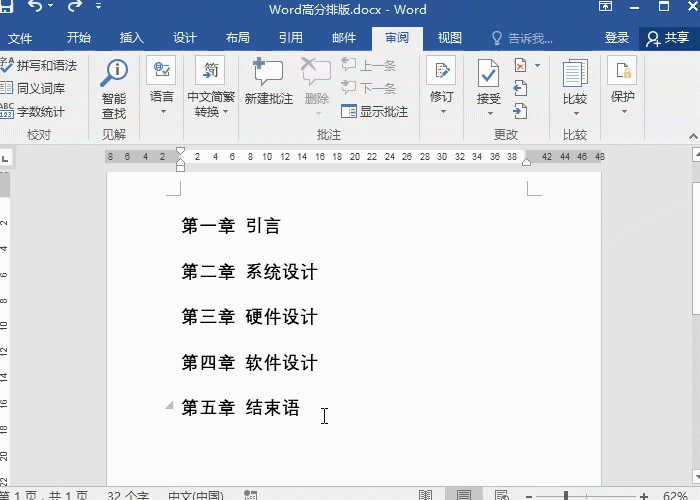The image size is (700, 500).
Task: Click the 登录 sign-in link
Action: click(x=617, y=38)
